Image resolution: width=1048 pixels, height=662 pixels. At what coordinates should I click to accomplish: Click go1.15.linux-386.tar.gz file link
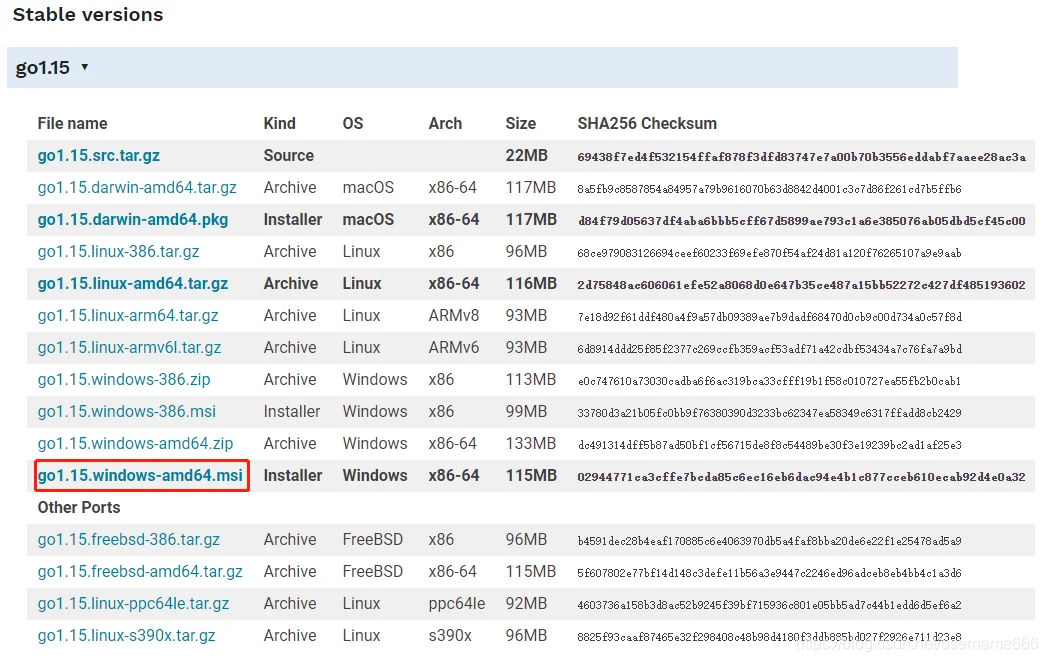click(x=118, y=252)
